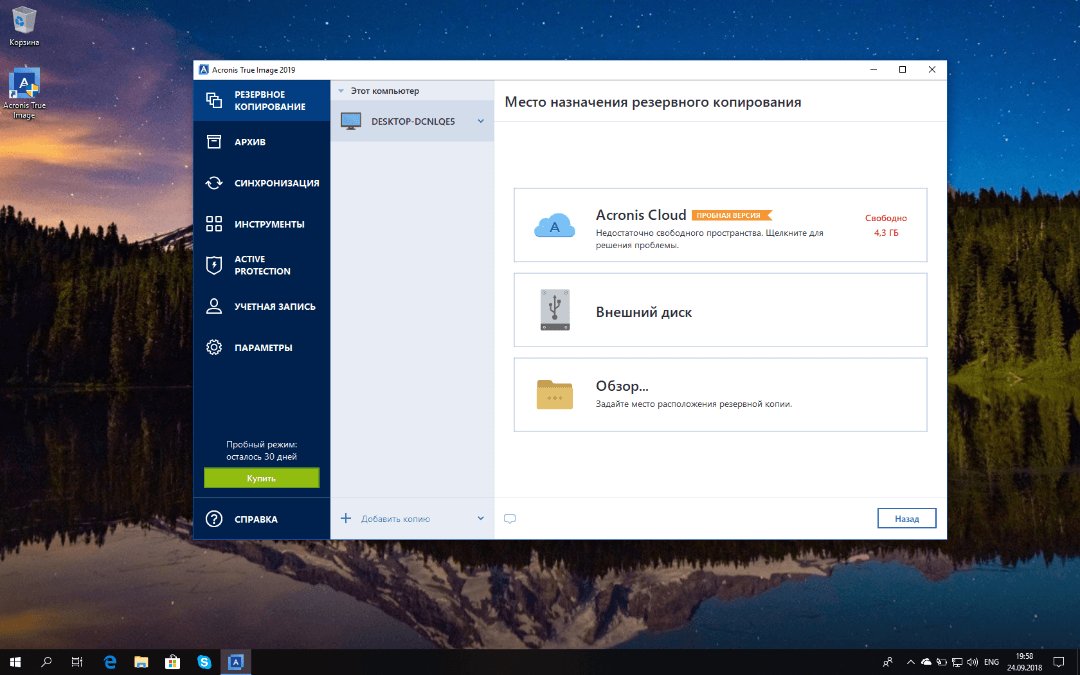Click the yellow browse folder icon

(x=554, y=395)
